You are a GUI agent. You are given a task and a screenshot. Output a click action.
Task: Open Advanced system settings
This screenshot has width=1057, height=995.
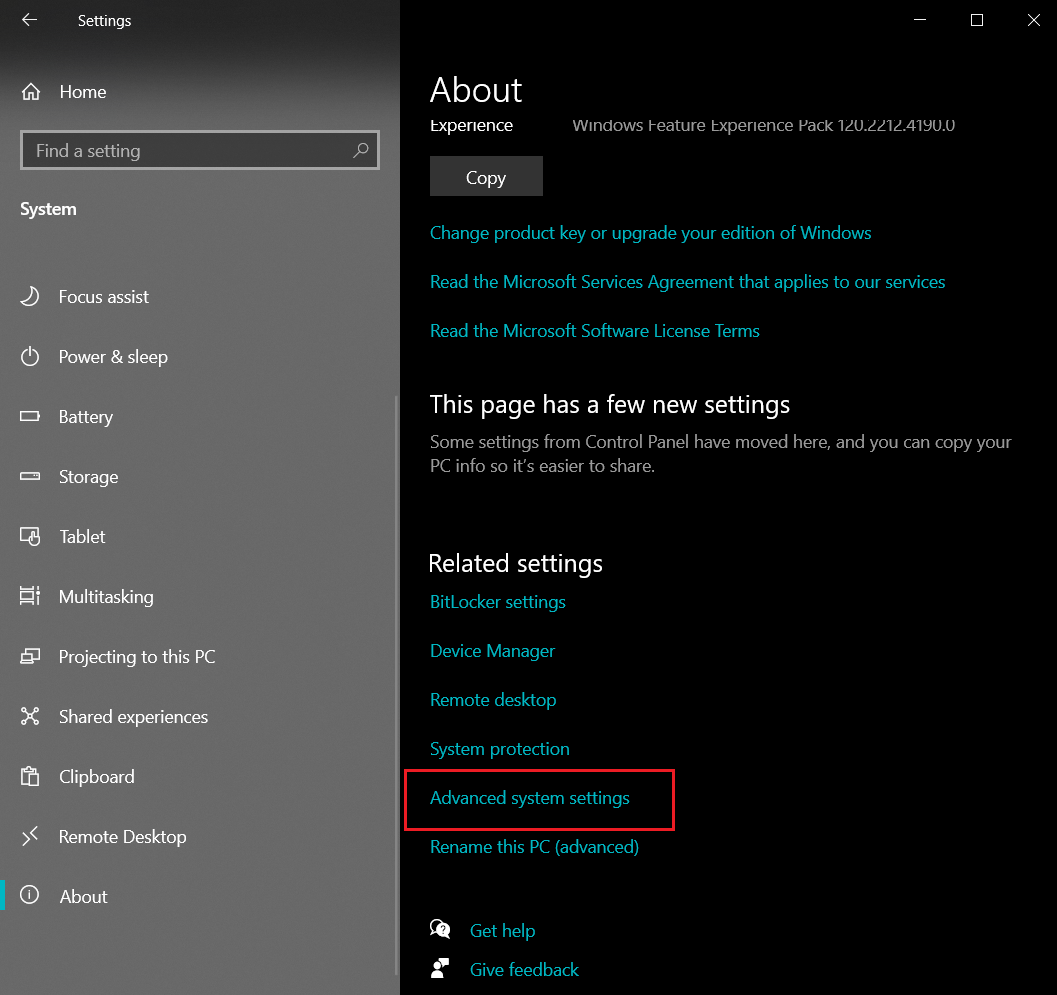(x=529, y=798)
